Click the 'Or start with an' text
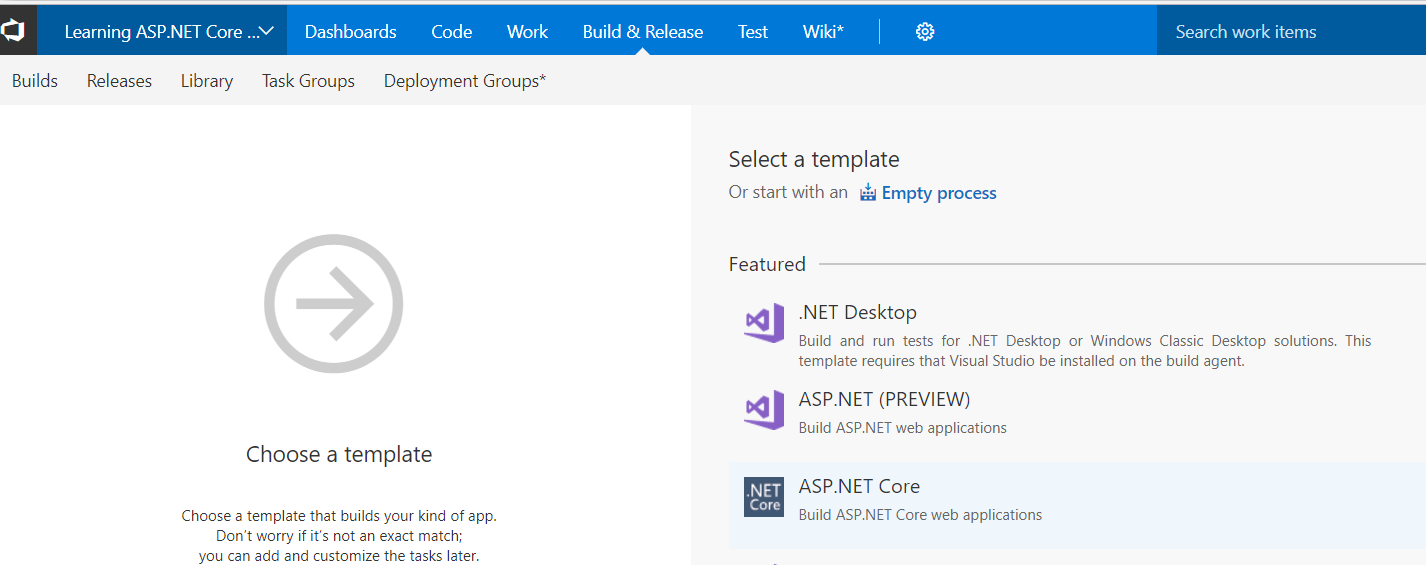The width and height of the screenshot is (1426, 565). [788, 192]
